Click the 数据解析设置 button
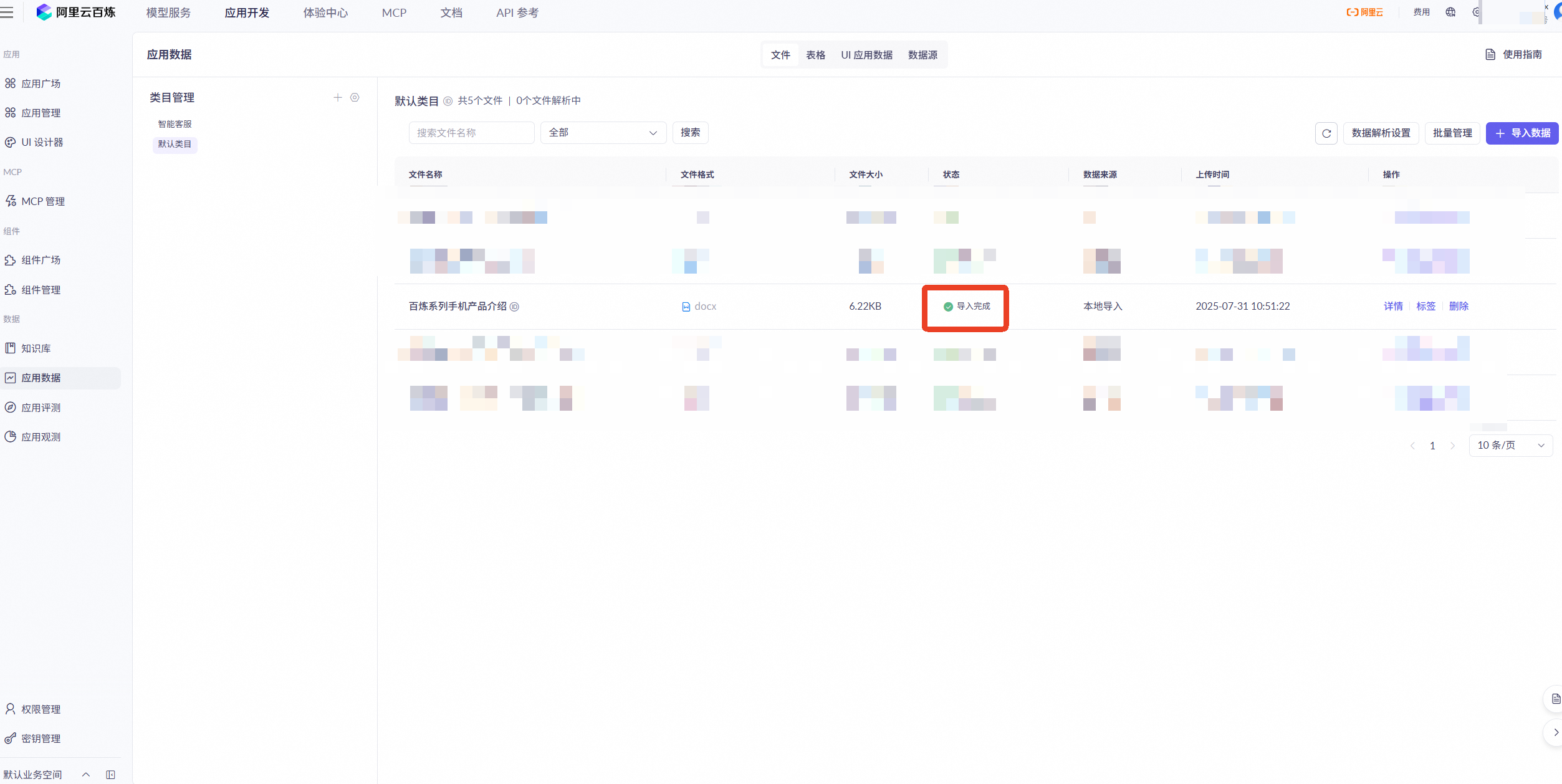The height and width of the screenshot is (784, 1562). [x=1381, y=133]
